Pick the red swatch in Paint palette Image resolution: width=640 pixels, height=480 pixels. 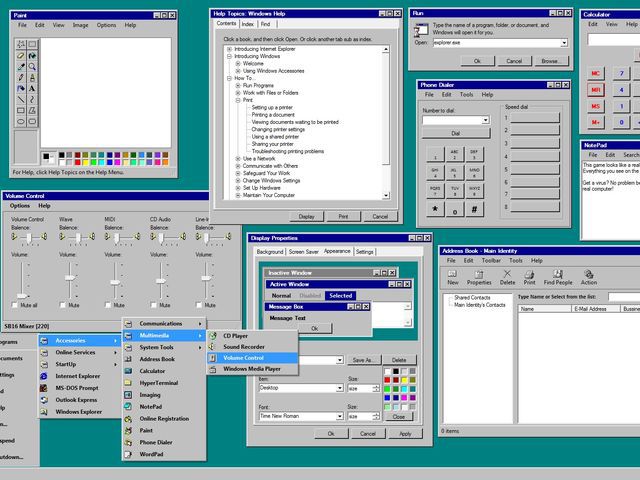pos(78,162)
